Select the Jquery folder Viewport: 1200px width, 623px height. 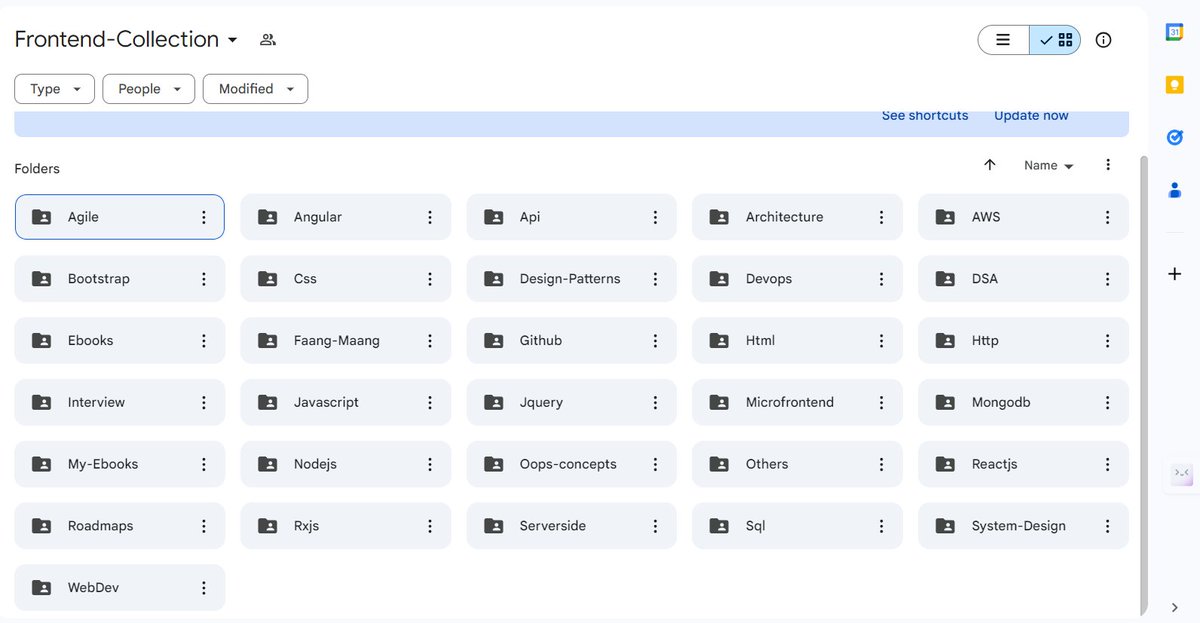point(571,403)
